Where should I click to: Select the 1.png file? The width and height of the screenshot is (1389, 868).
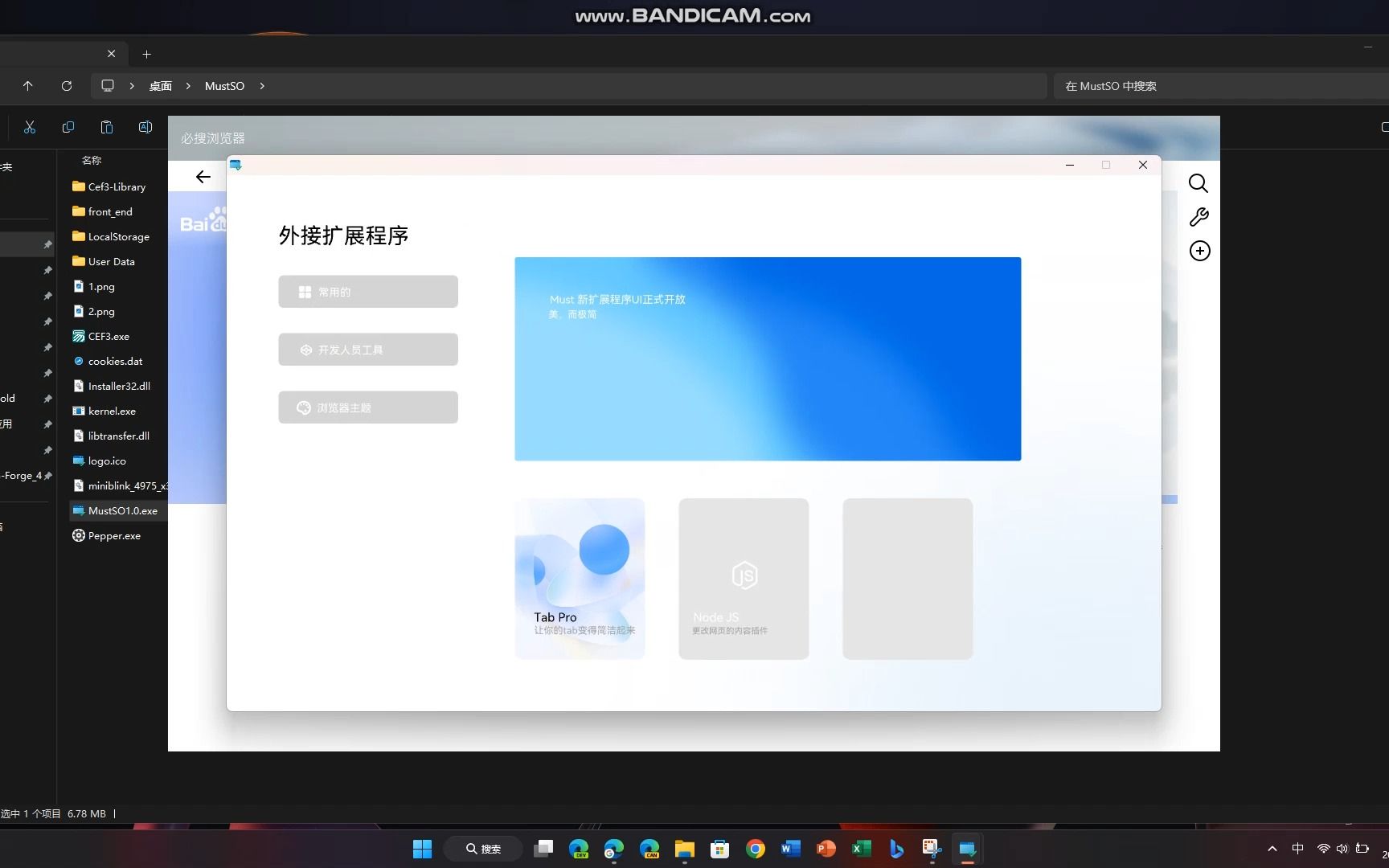(x=93, y=286)
